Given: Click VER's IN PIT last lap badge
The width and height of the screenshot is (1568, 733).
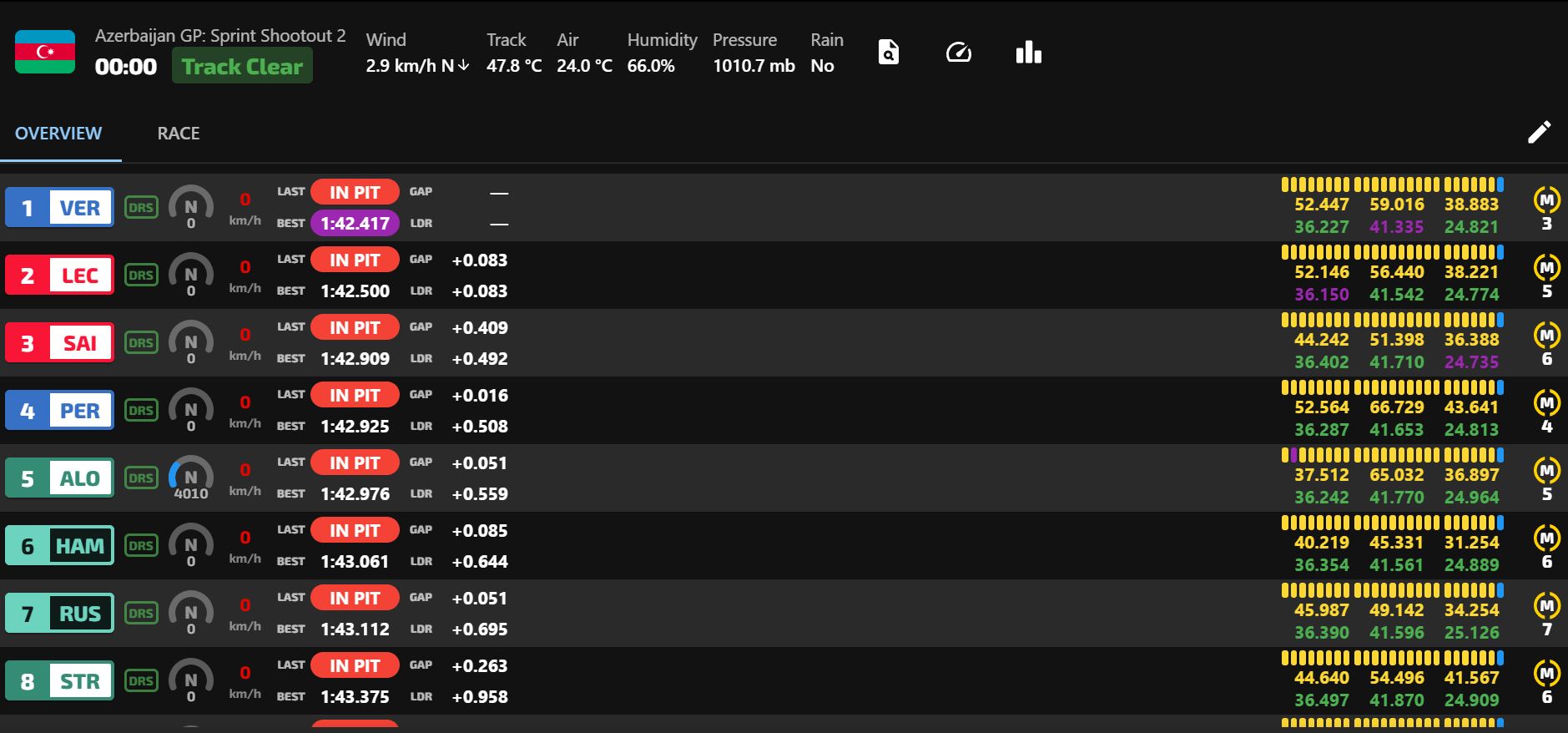Looking at the screenshot, I should point(355,192).
